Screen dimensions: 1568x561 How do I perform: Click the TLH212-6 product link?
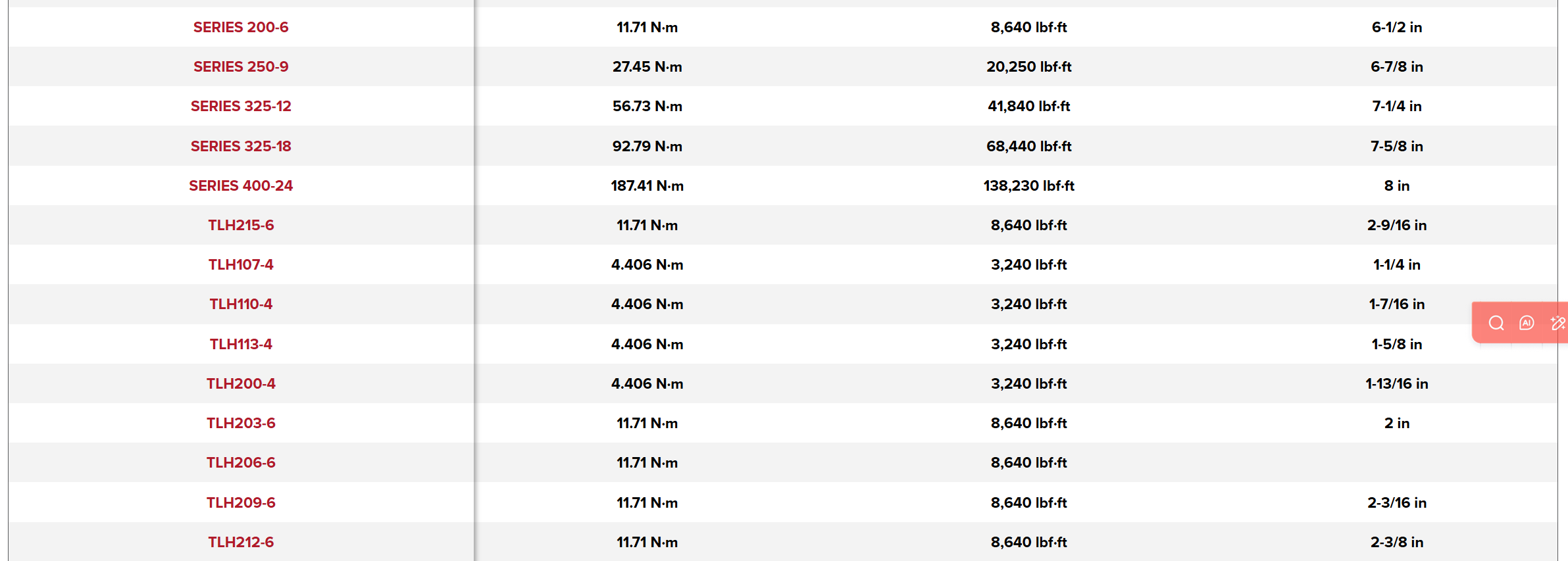coord(241,542)
